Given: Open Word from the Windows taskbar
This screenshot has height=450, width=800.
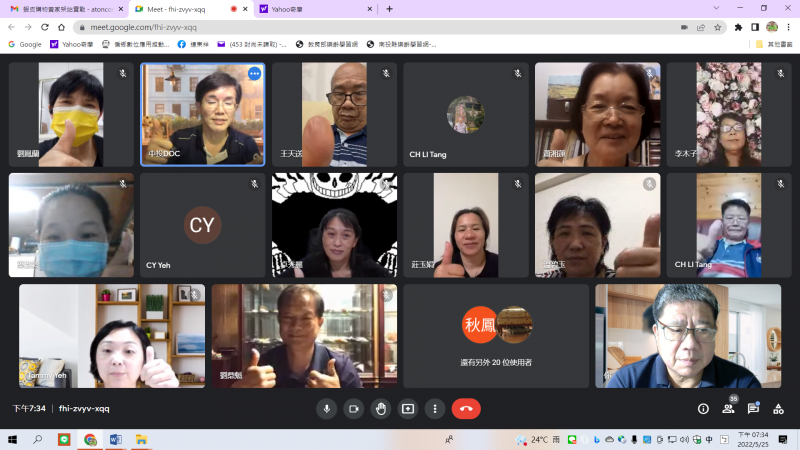Looking at the screenshot, I should (x=115, y=440).
